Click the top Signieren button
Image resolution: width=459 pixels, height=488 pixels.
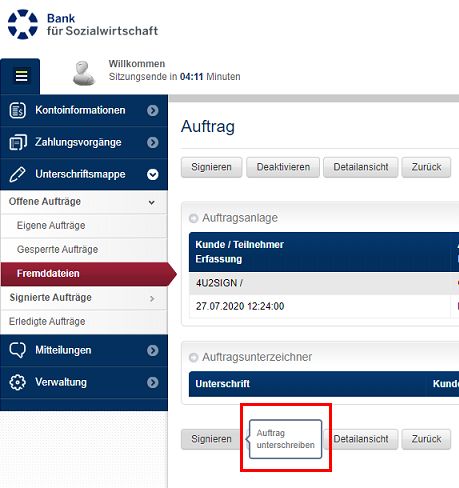[211, 167]
